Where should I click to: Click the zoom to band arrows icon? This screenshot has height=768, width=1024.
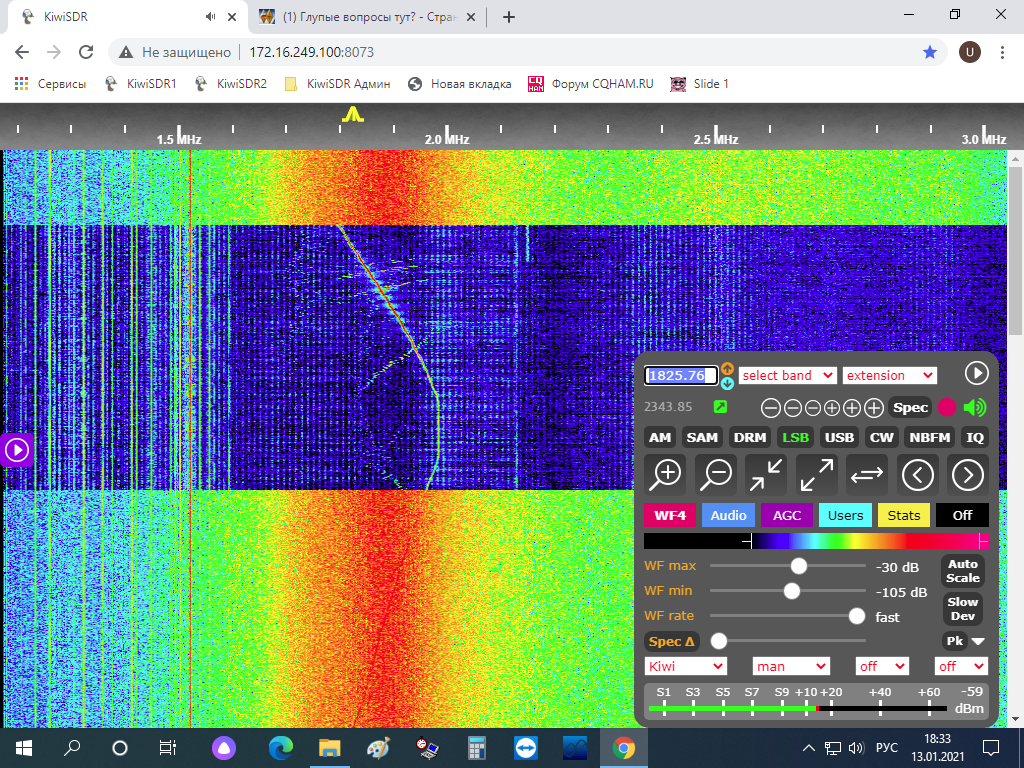coord(766,474)
